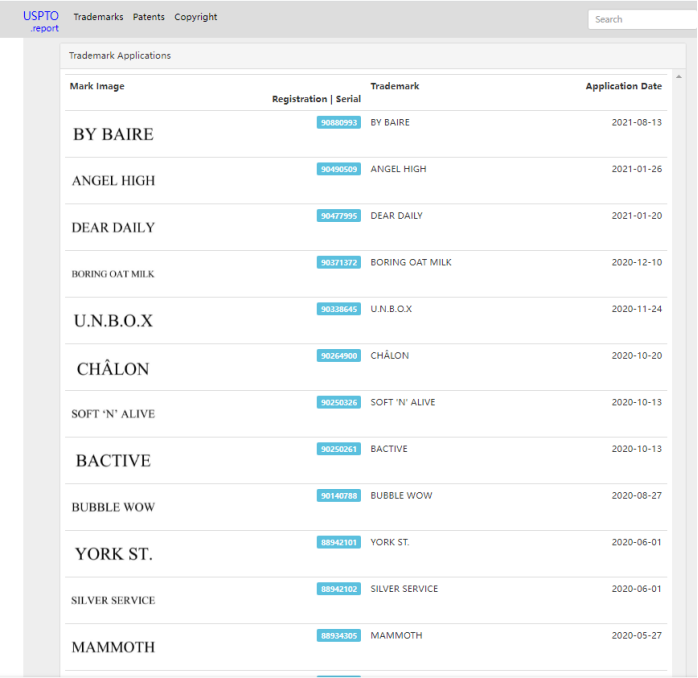Open the Trademarks menu item

click(98, 17)
